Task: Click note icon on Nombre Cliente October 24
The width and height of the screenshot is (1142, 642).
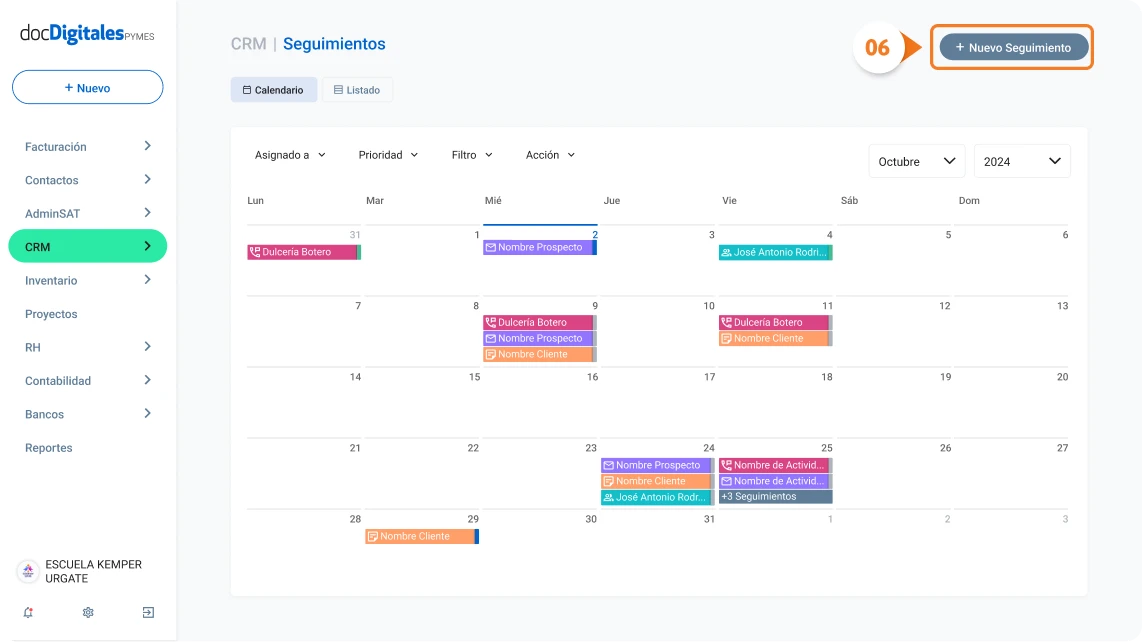Action: [x=608, y=482]
